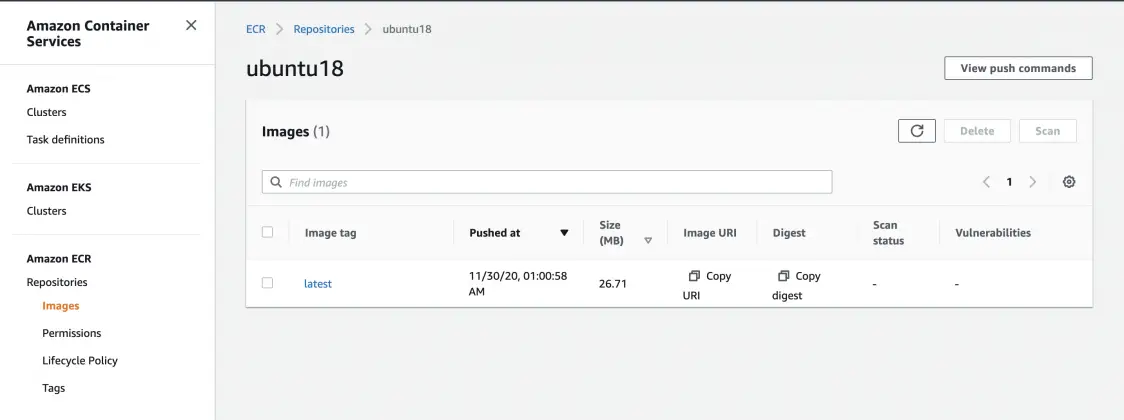Go to Repositories breadcrumb link

(x=324, y=29)
